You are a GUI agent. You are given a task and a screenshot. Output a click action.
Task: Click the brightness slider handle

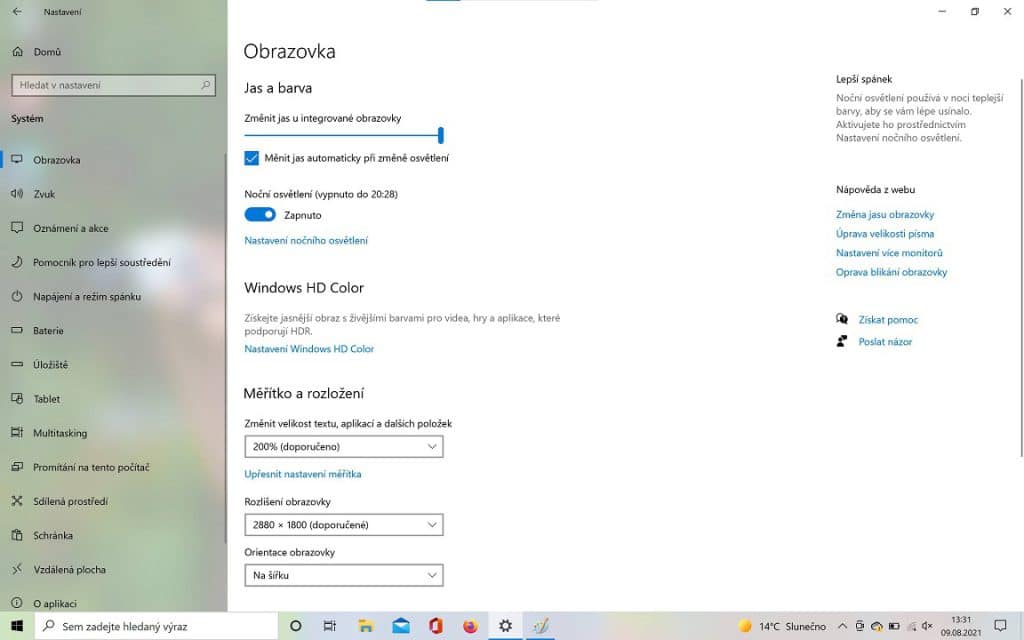tap(441, 135)
